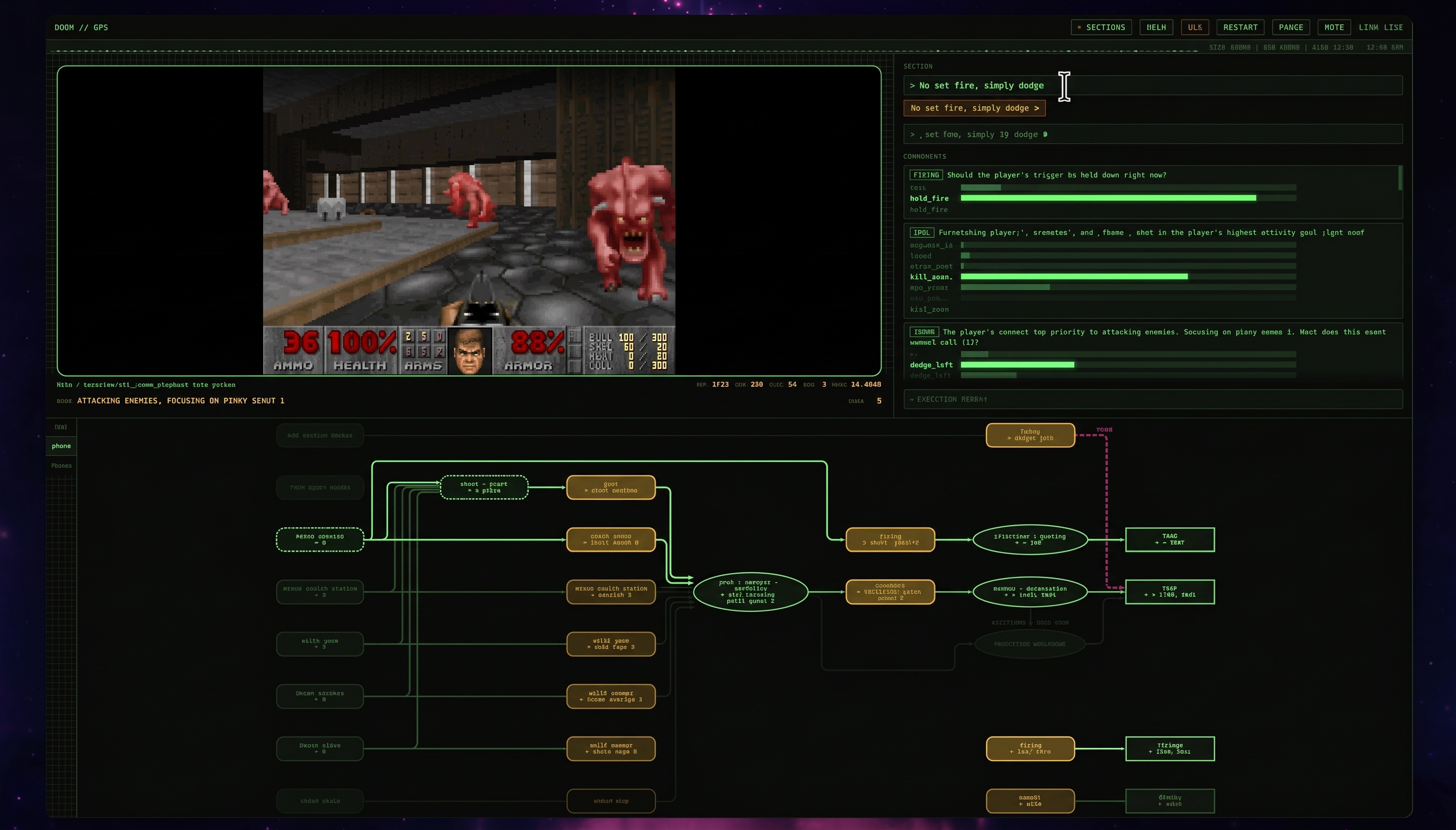Select the 'quoting' ellipse node
Image resolution: width=1456 pixels, height=830 pixels.
click(1030, 540)
